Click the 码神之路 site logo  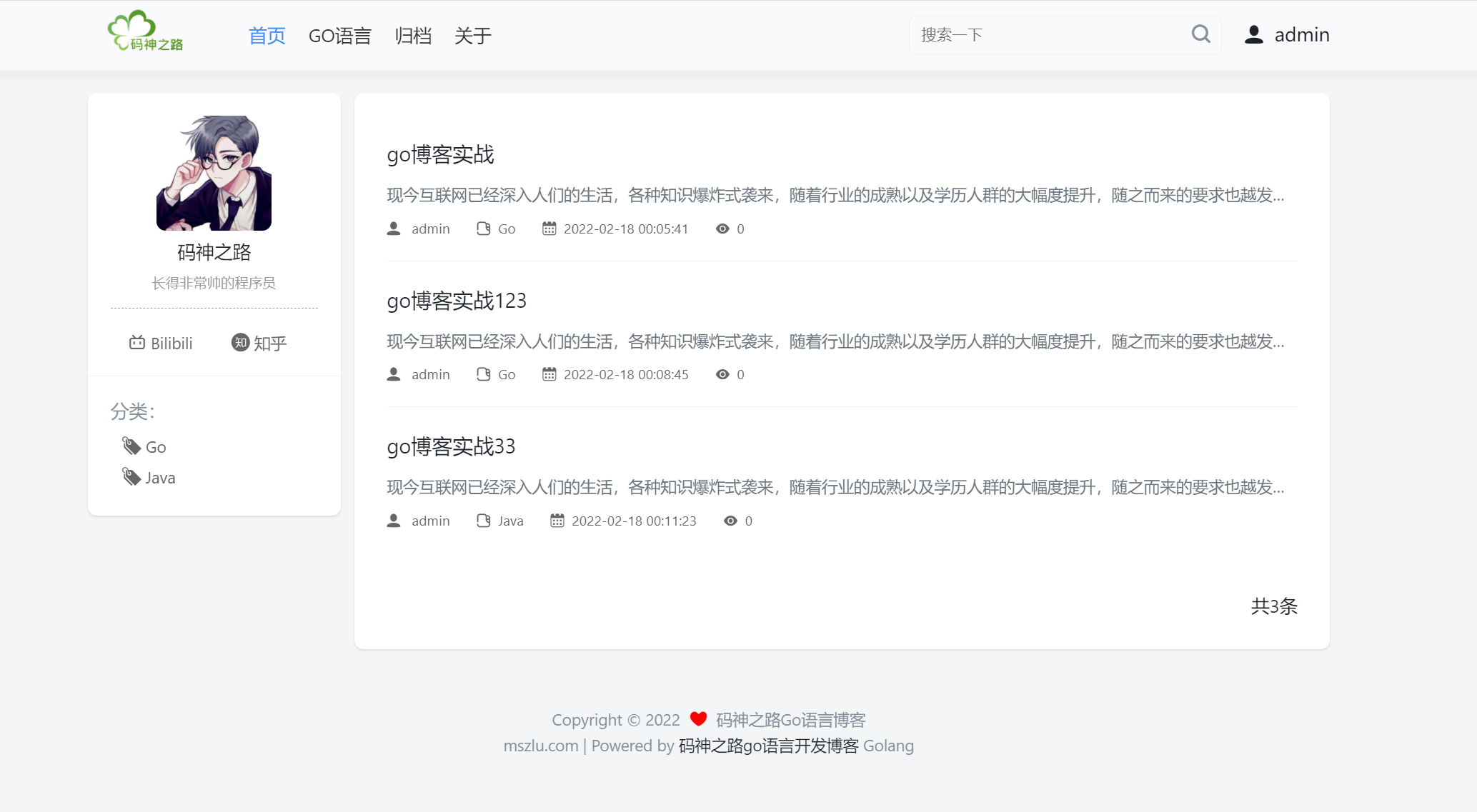click(145, 32)
